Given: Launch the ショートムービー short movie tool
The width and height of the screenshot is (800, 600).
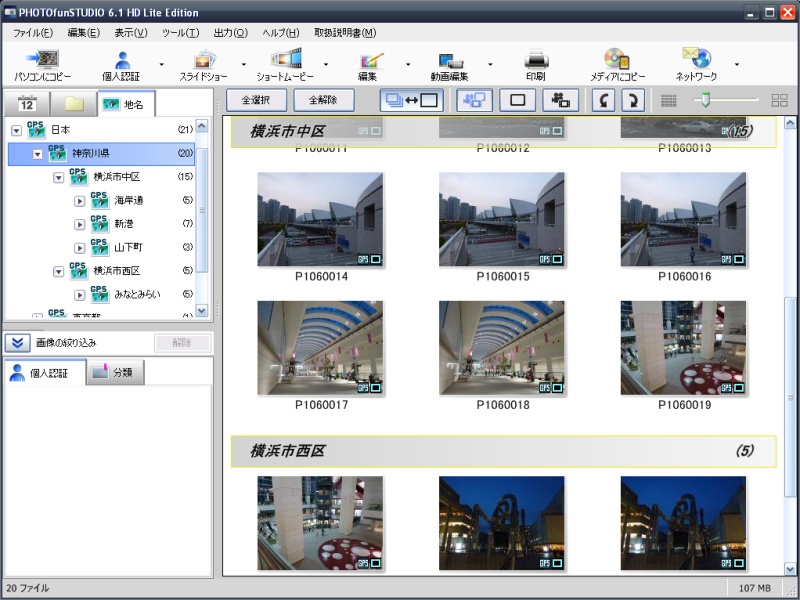Looking at the screenshot, I should (x=285, y=61).
